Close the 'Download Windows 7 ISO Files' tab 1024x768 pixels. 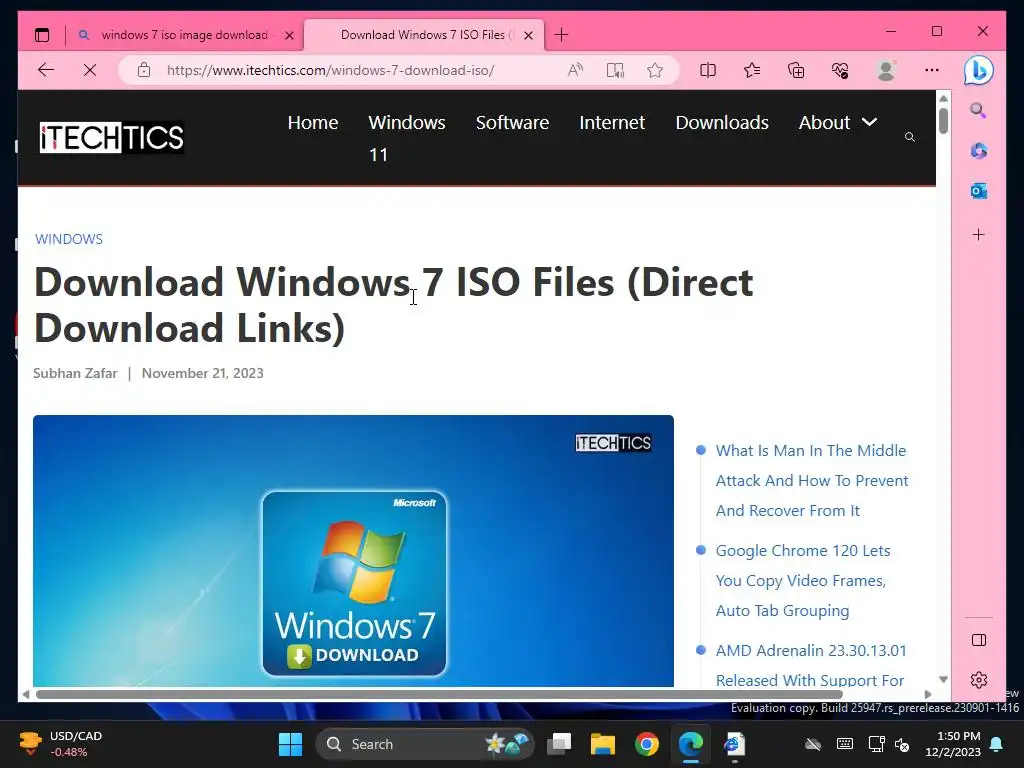528,35
